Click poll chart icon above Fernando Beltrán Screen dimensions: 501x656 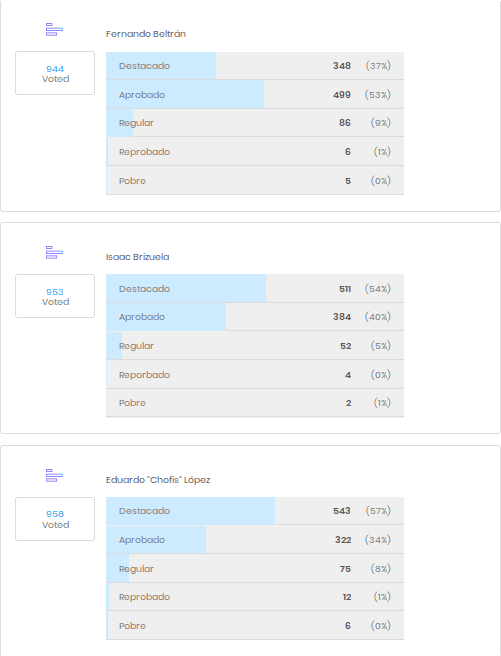[x=54, y=30]
